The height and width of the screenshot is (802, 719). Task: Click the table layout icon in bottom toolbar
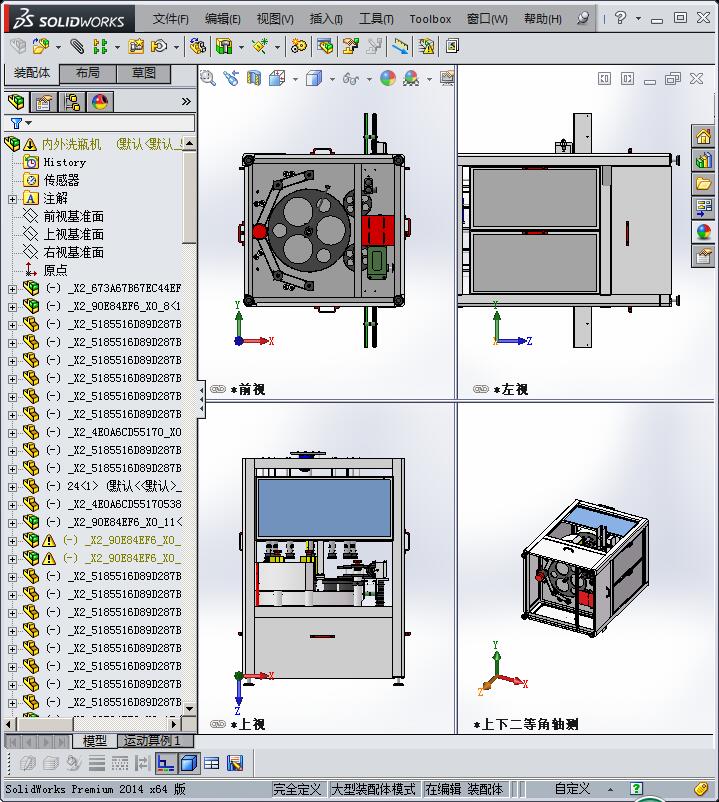(212, 763)
